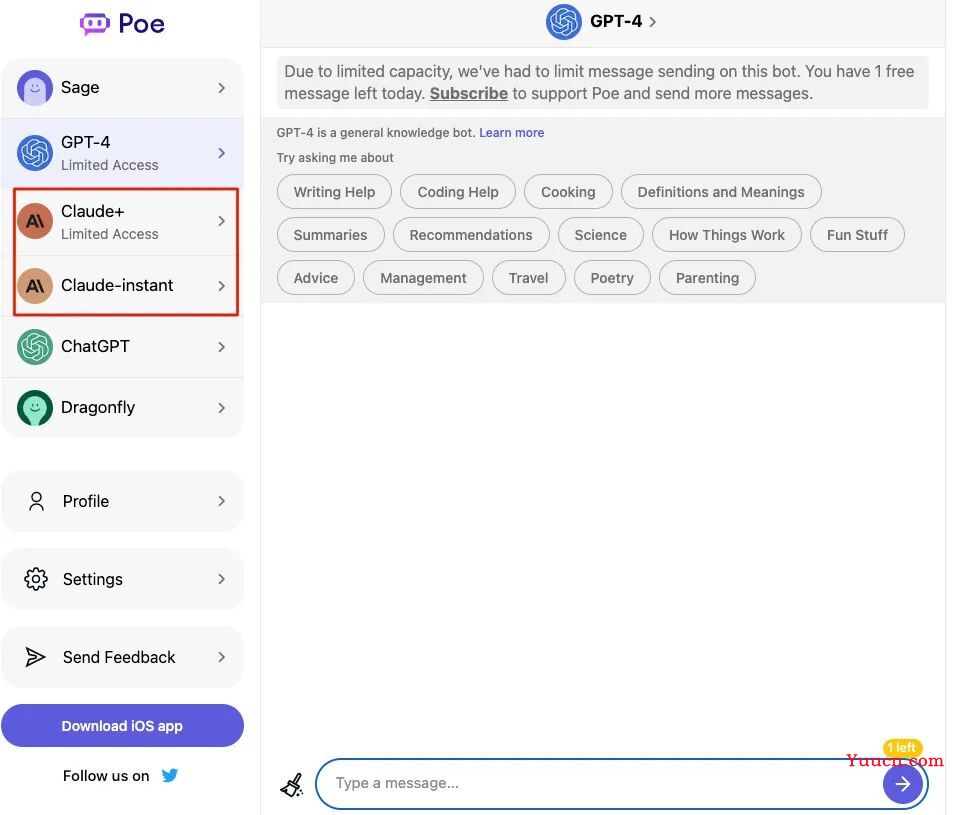Tap the Advice topic chip
Viewport: 956px width, 815px height.
[x=316, y=278]
